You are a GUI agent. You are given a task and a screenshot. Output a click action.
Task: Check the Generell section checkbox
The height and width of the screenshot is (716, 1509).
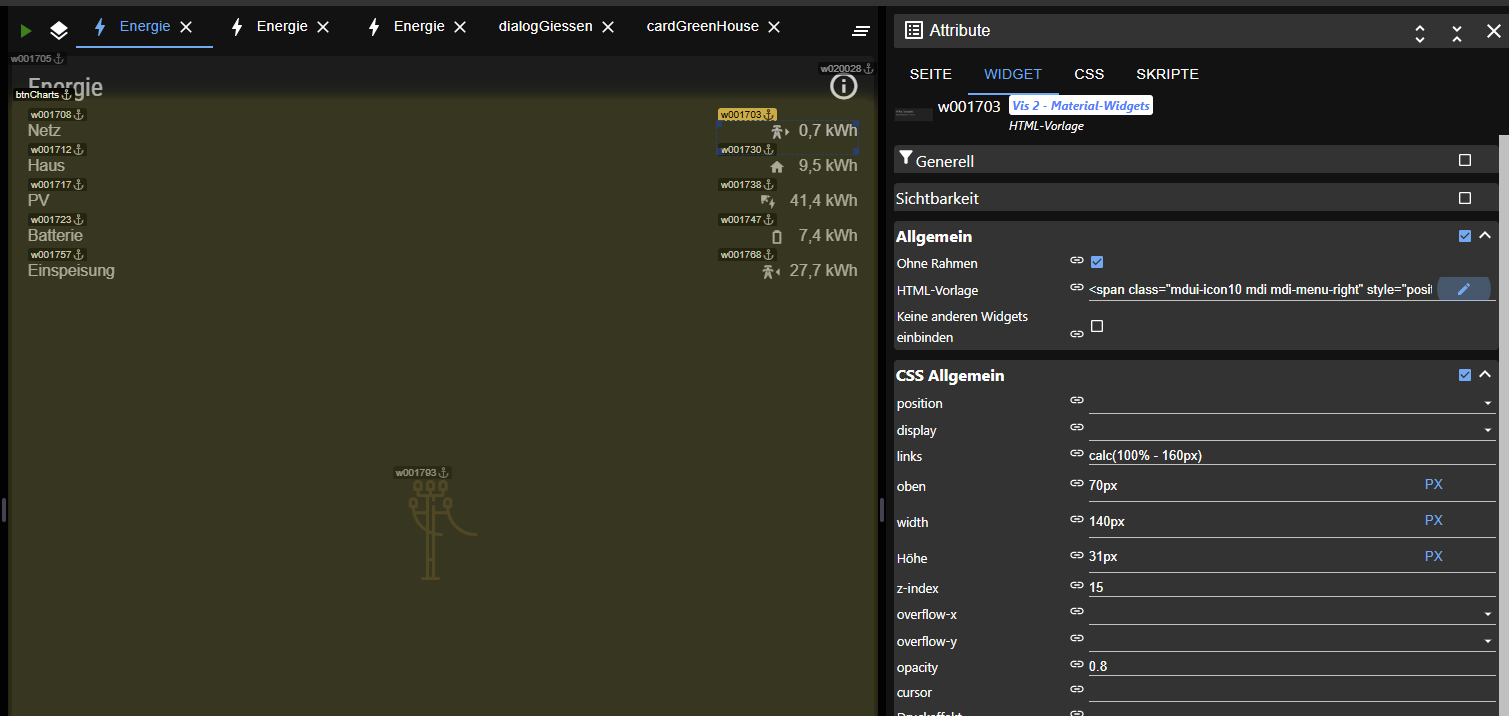[x=1465, y=160]
